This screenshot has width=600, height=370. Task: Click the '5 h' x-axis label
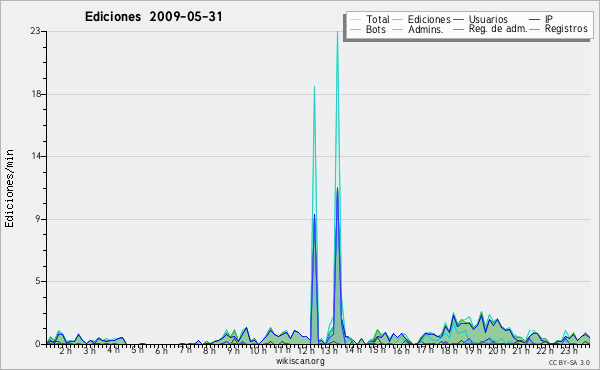(137, 350)
